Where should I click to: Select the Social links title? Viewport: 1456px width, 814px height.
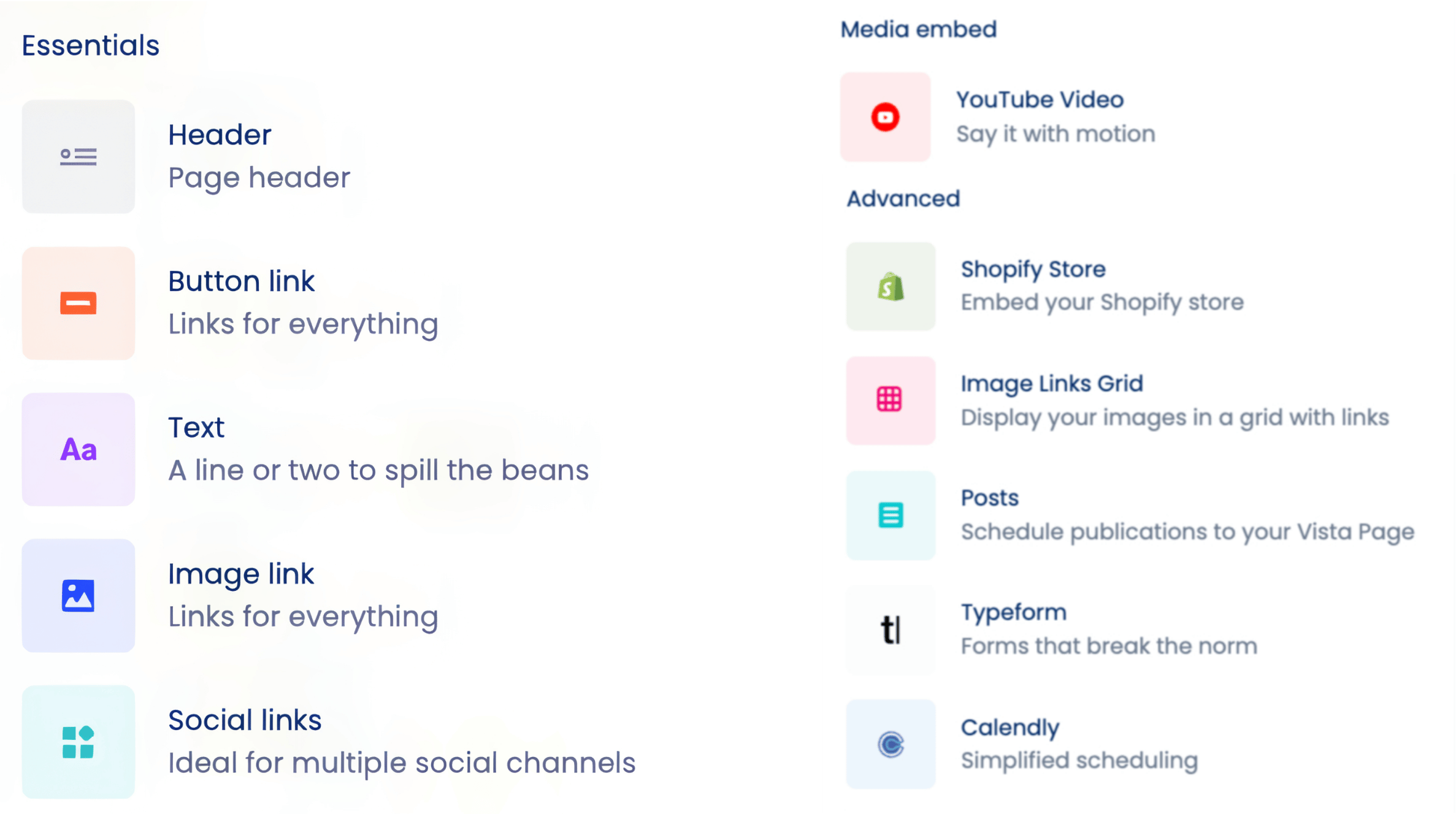pyautogui.click(x=245, y=720)
